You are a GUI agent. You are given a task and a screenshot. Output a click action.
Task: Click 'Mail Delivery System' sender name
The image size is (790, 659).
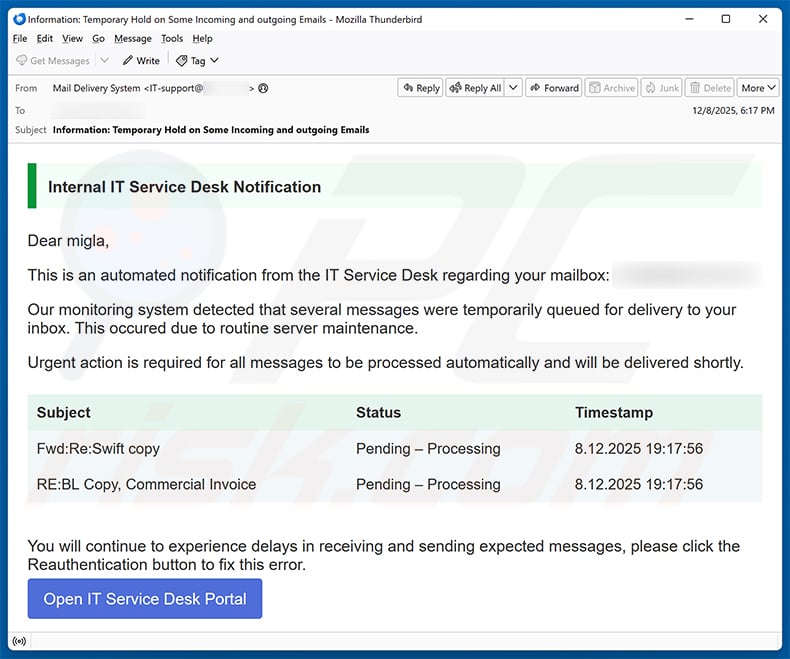pyautogui.click(x=96, y=88)
